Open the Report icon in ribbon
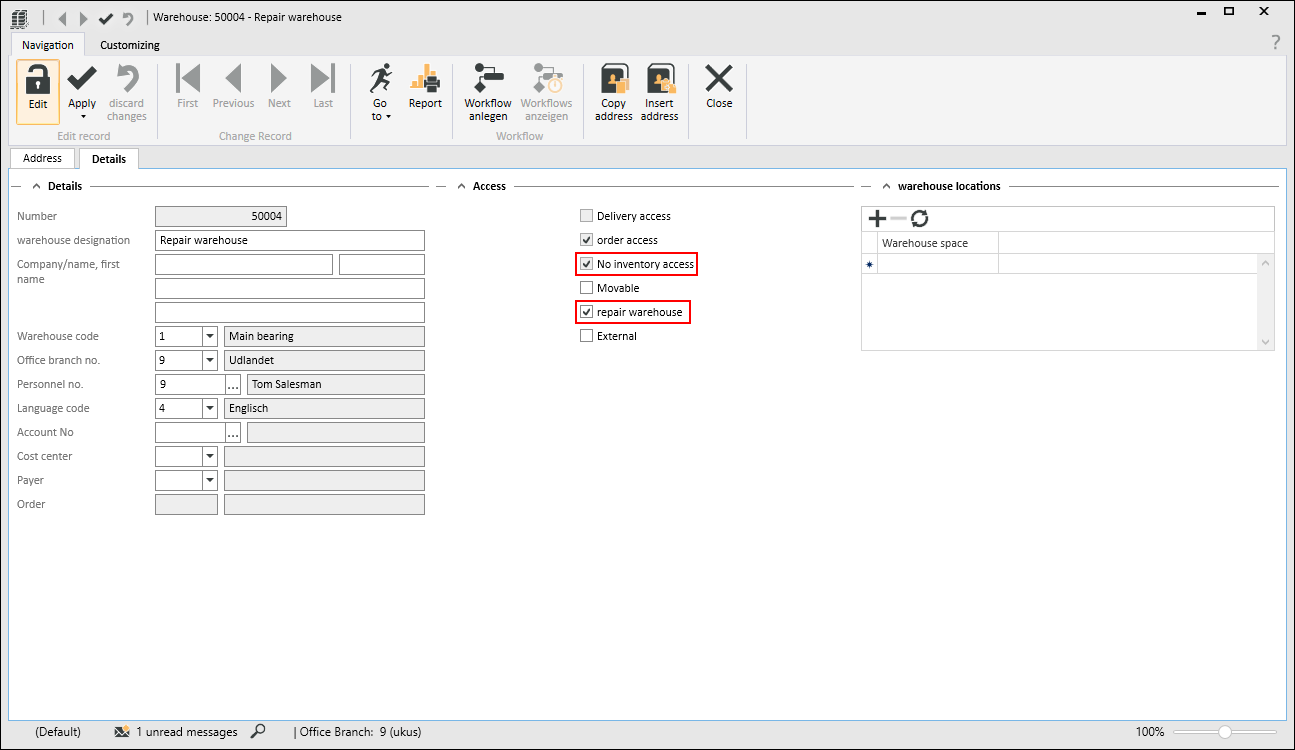Screen dimensions: 1295x750 pyautogui.click(x=425, y=80)
